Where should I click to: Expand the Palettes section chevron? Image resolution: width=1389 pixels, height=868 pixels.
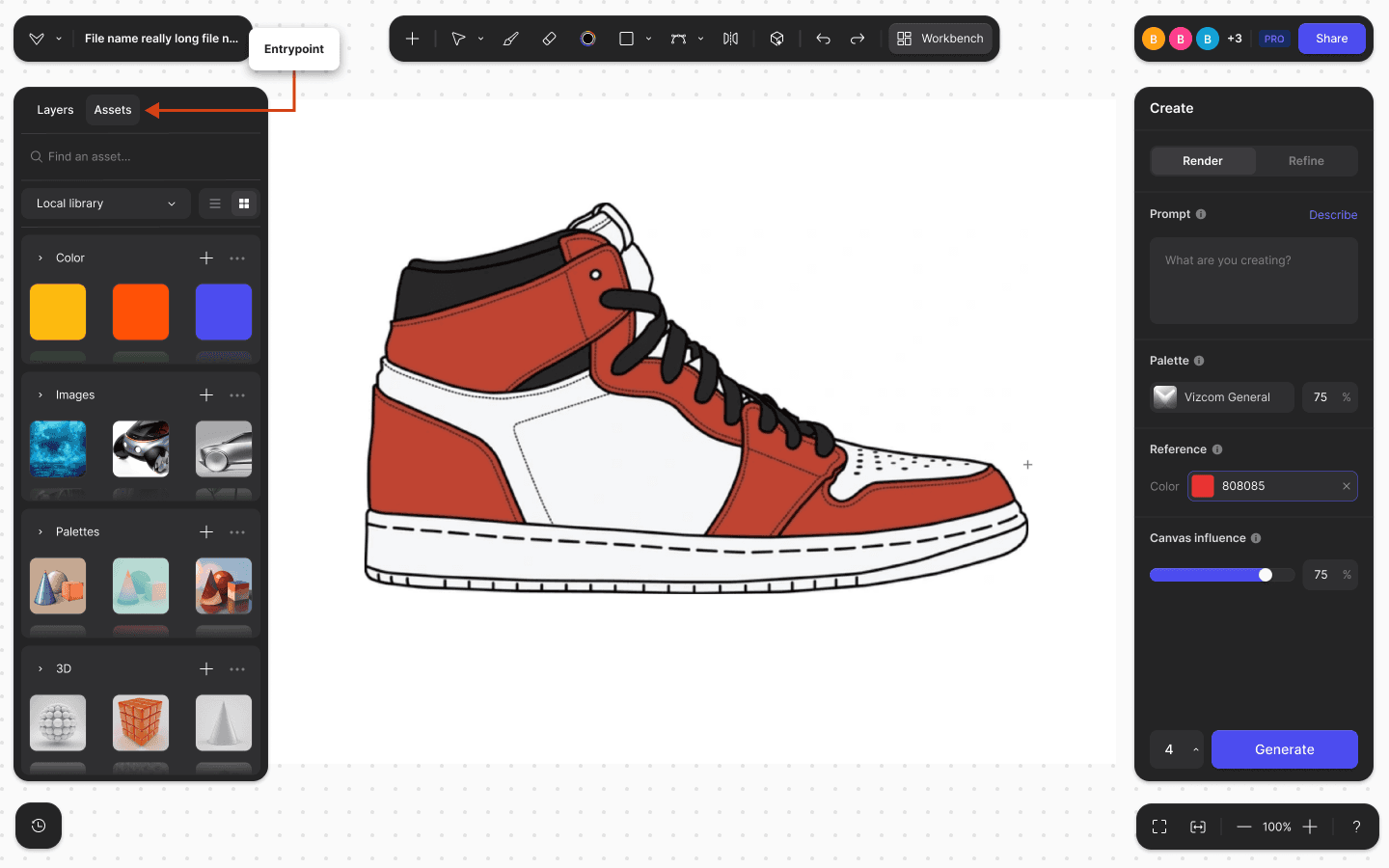(x=41, y=532)
